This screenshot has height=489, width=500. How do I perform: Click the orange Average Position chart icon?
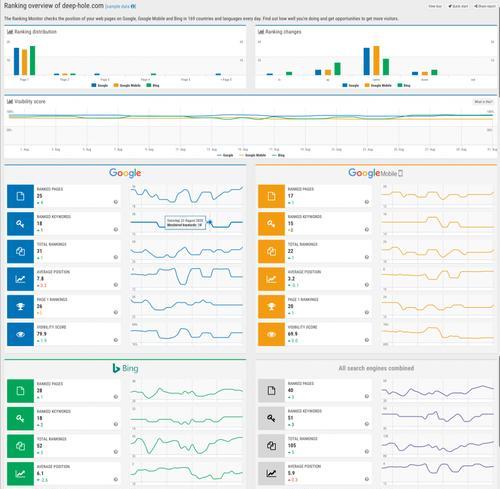[x=271, y=279]
